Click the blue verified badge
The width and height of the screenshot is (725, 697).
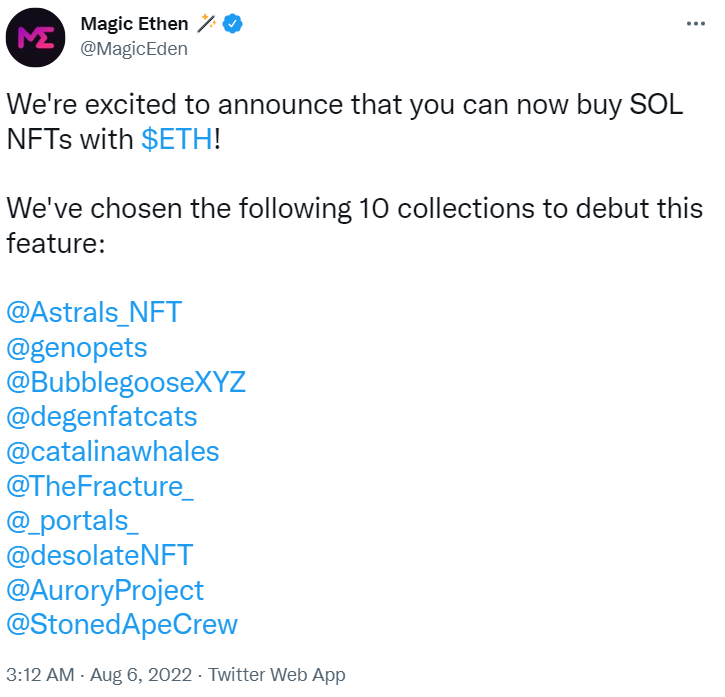tap(233, 24)
